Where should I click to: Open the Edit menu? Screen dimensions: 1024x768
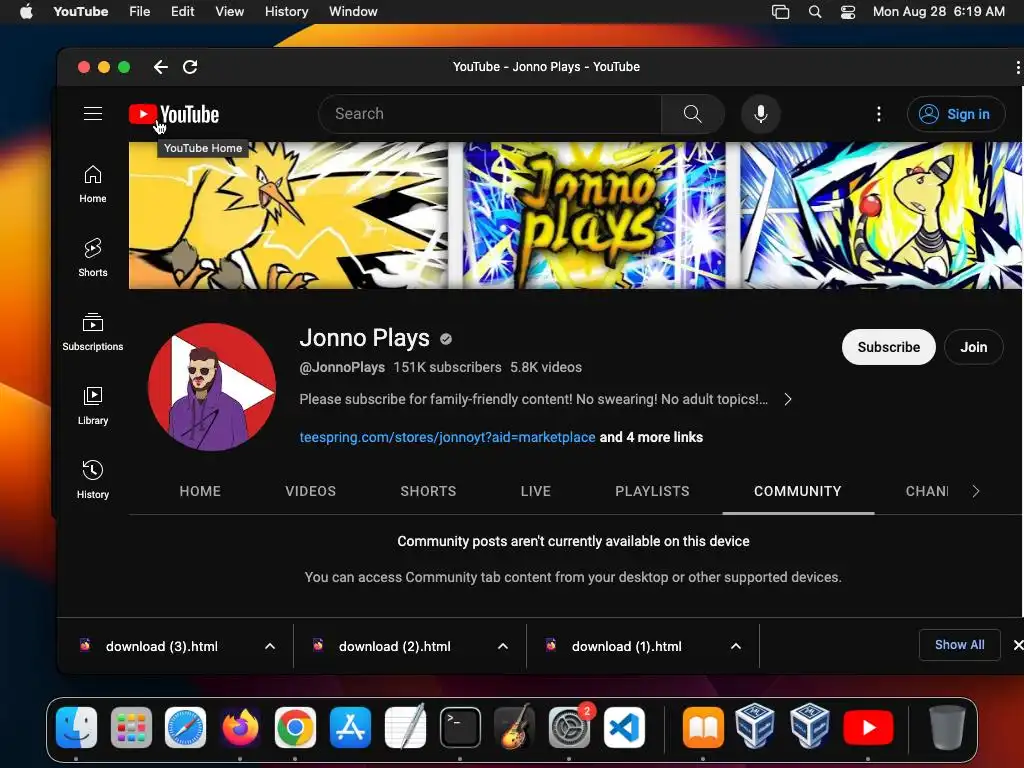[182, 11]
